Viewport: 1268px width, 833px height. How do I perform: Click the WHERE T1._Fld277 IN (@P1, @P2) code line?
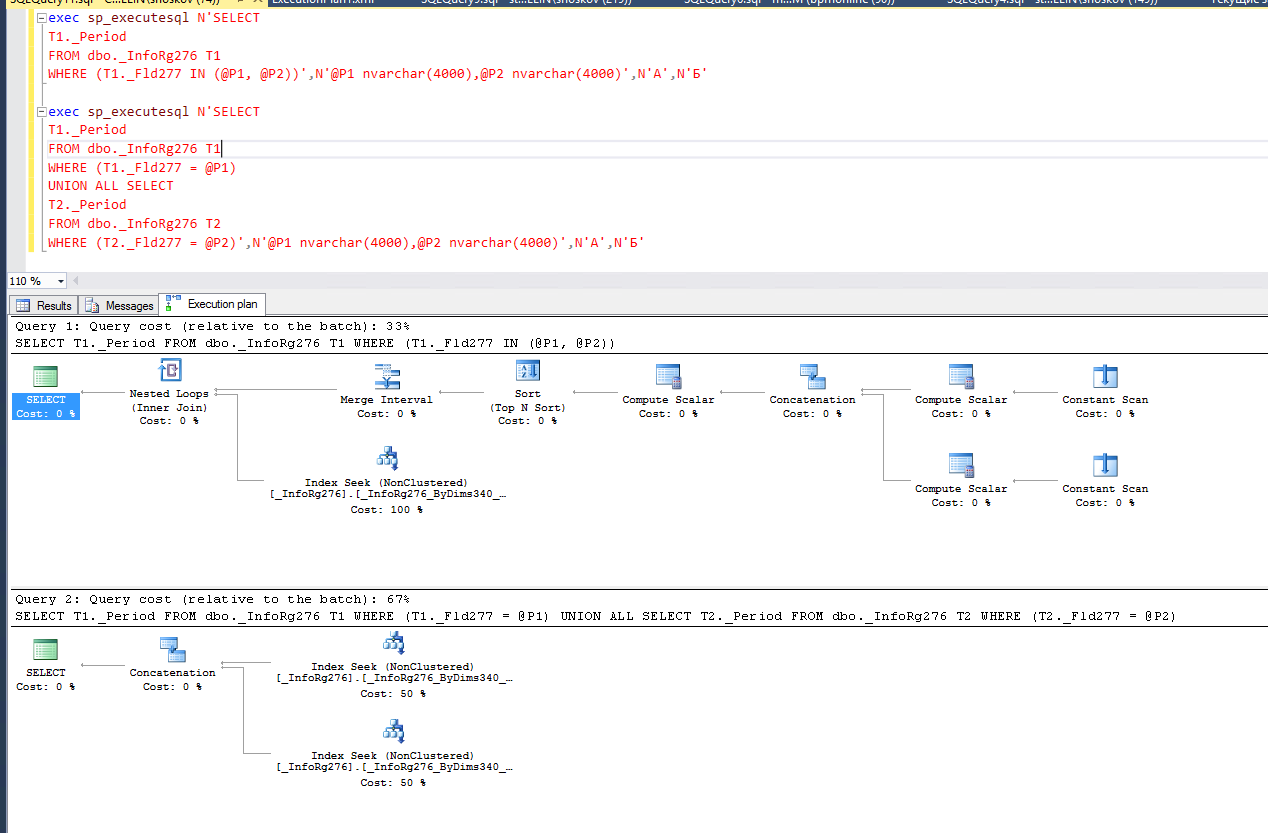coord(378,74)
